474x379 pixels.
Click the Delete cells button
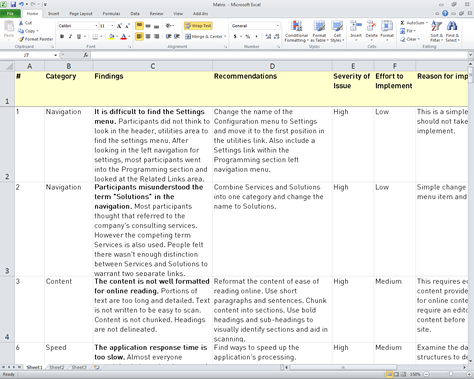pyautogui.click(x=371, y=30)
